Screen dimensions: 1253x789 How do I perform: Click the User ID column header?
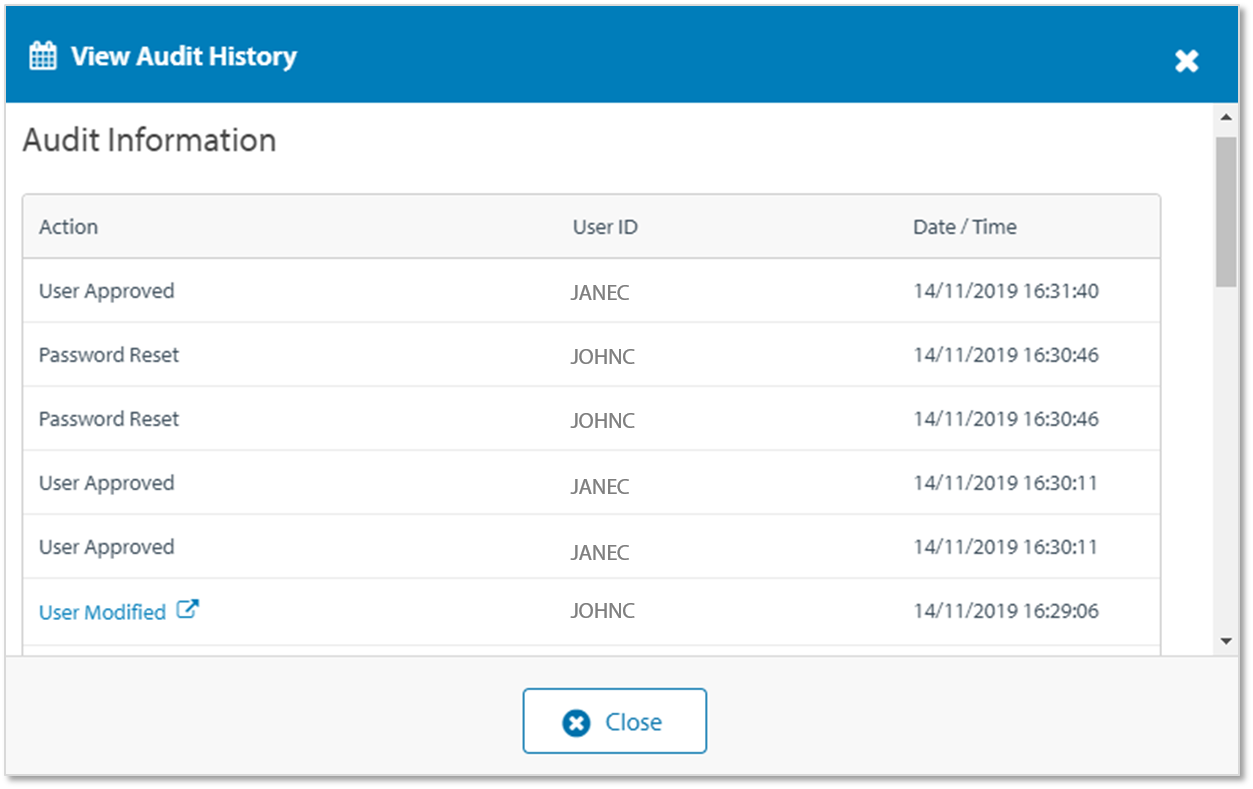[x=605, y=227]
